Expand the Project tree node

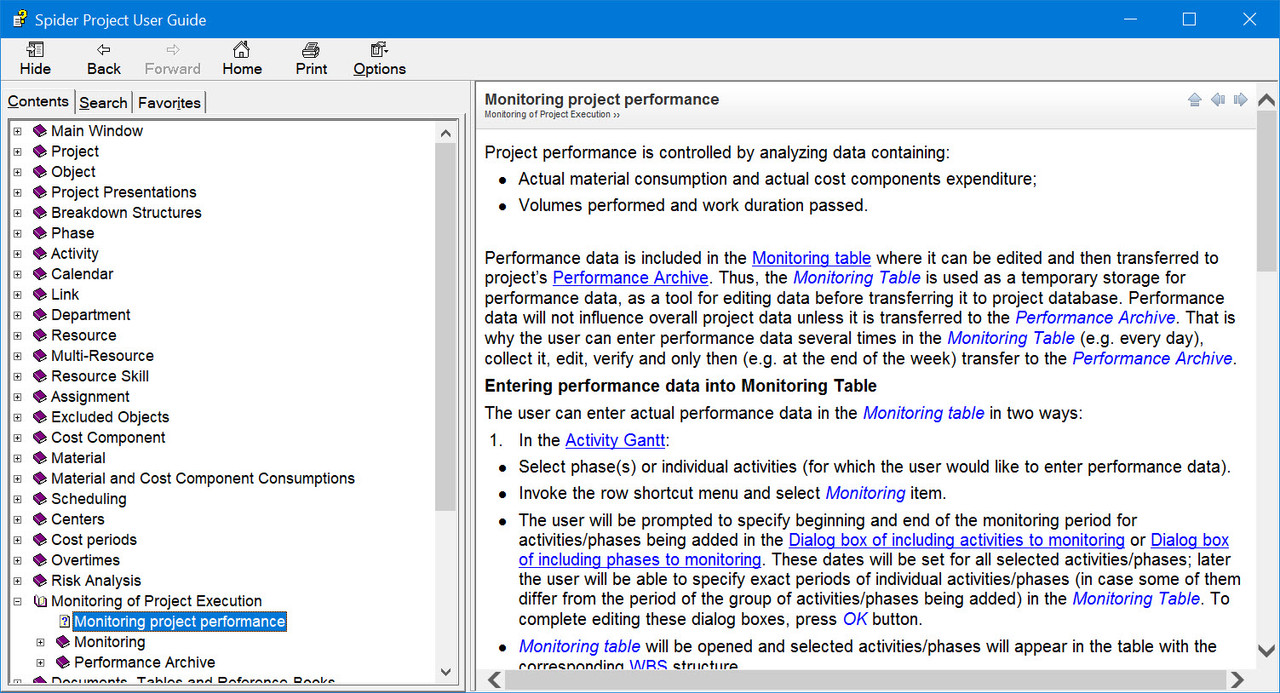point(17,151)
